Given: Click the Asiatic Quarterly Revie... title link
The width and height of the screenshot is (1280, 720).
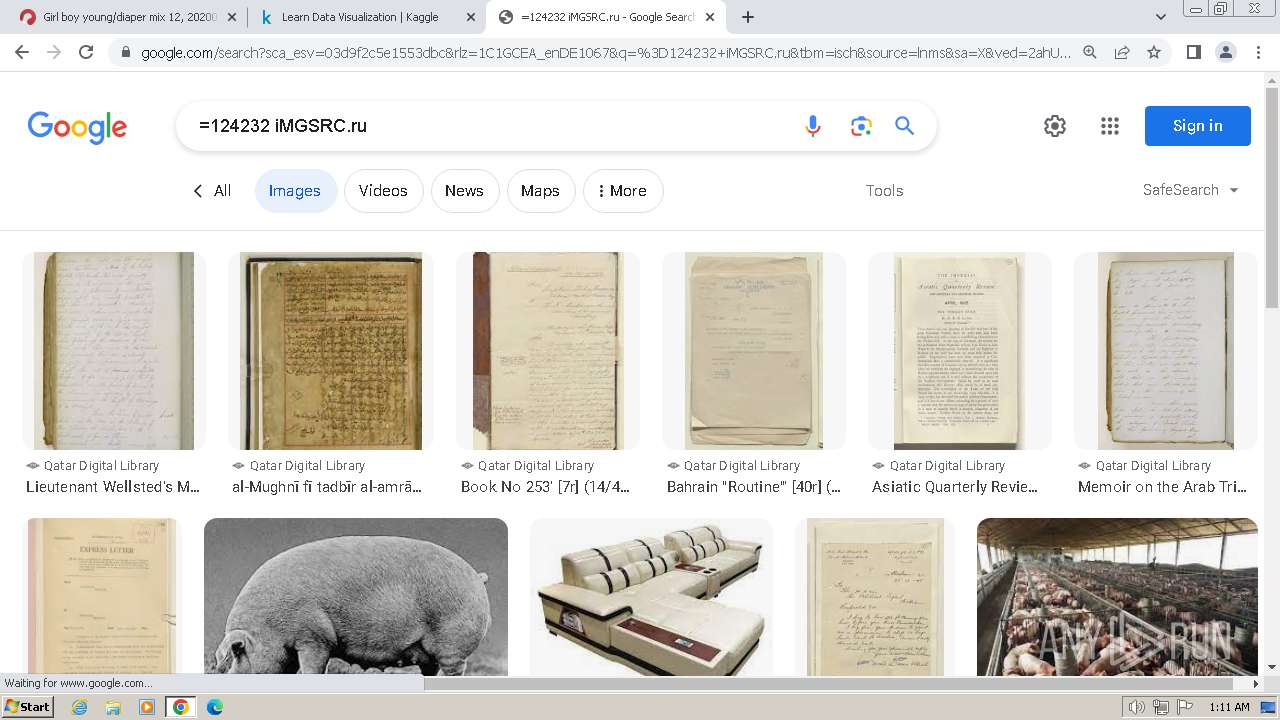Looking at the screenshot, I should 955,487.
